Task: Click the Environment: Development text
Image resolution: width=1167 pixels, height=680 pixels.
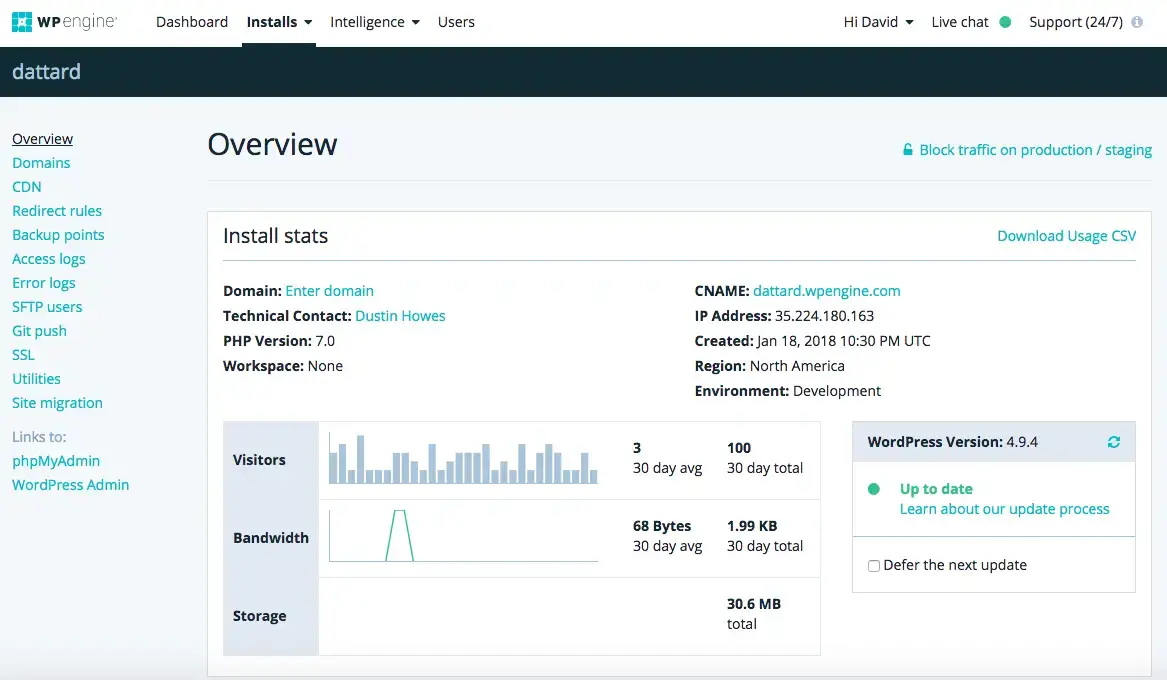Action: (787, 391)
